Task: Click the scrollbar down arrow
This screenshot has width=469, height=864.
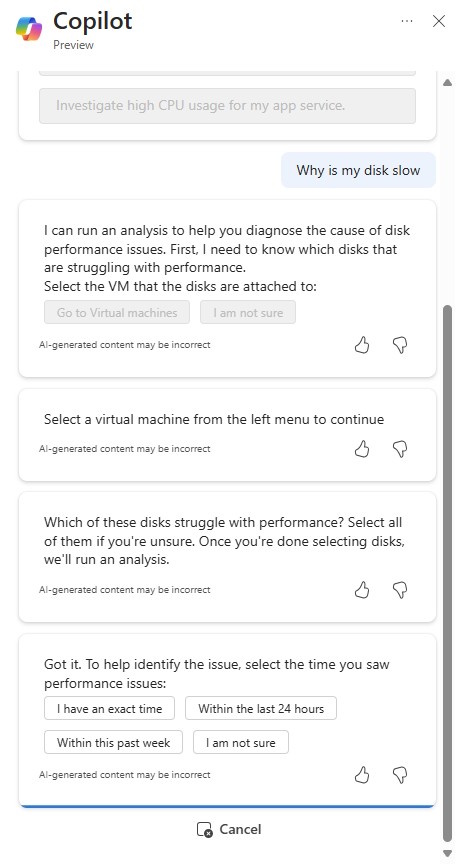Action: [x=448, y=854]
